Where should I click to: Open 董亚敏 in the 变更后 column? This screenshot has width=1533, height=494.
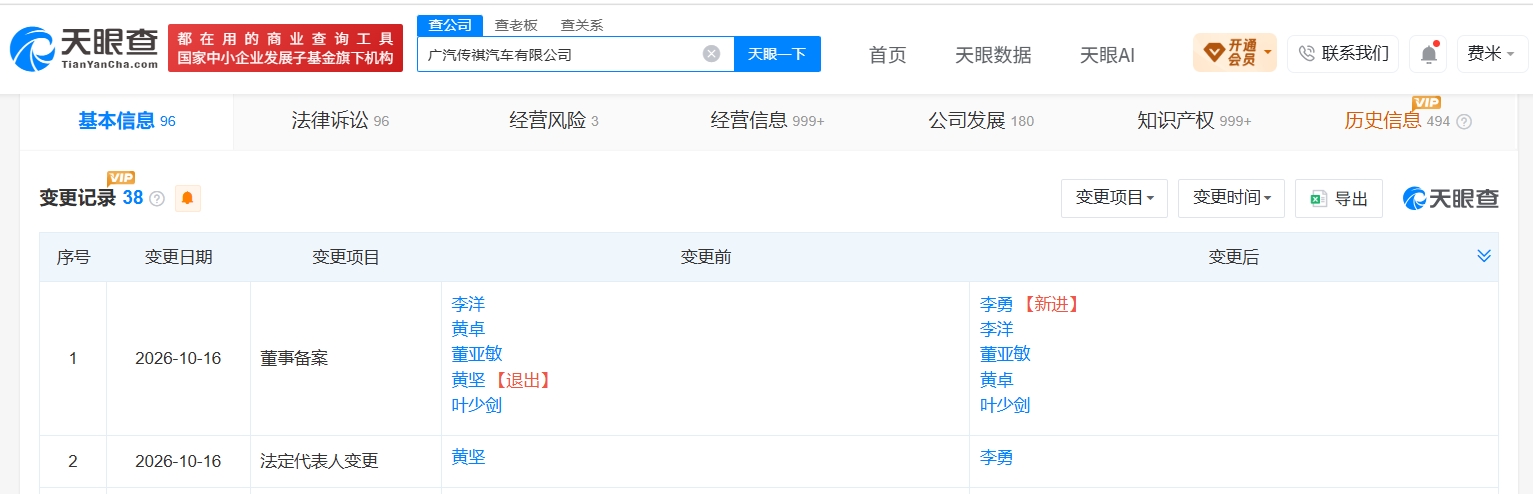click(1005, 354)
